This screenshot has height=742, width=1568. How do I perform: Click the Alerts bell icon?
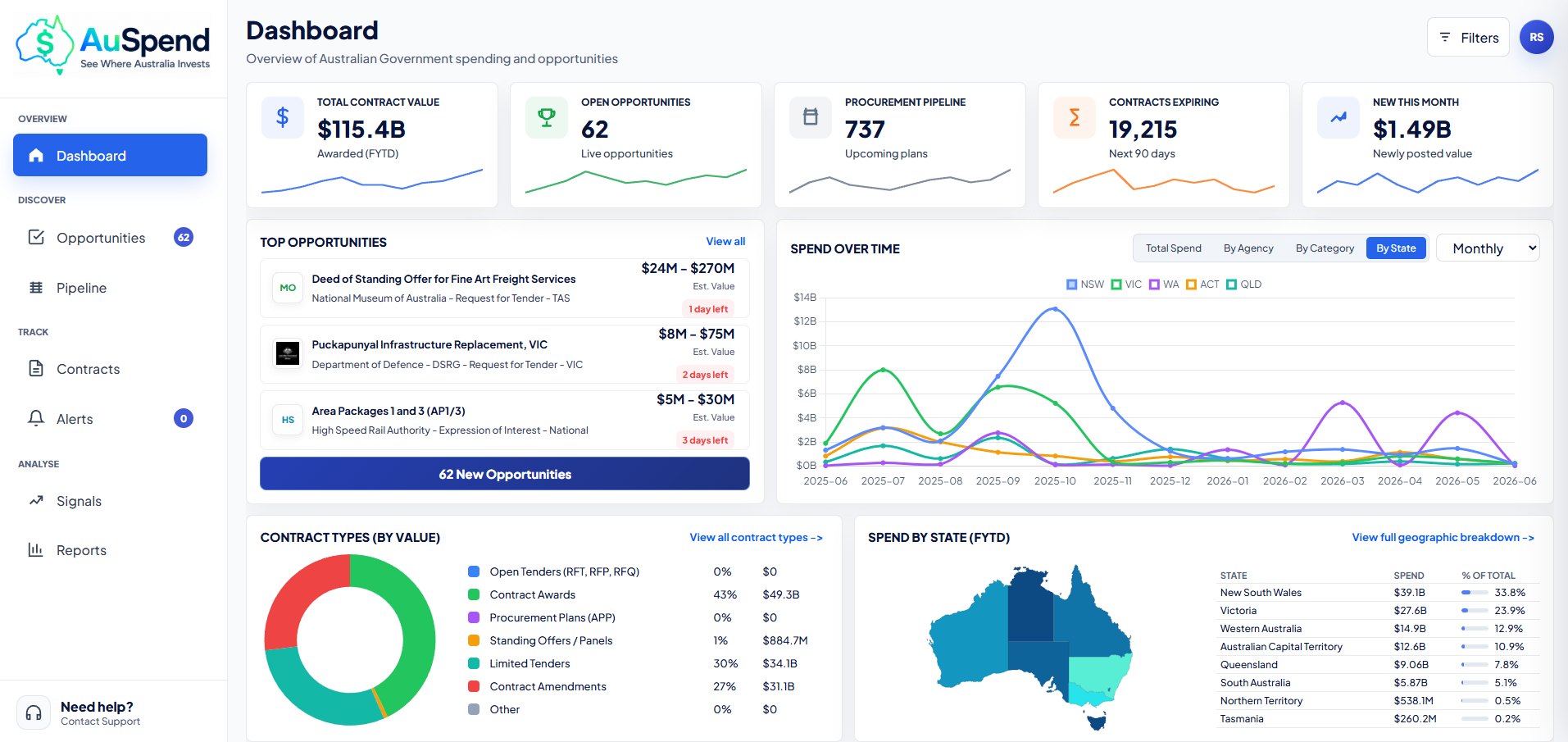tap(36, 418)
